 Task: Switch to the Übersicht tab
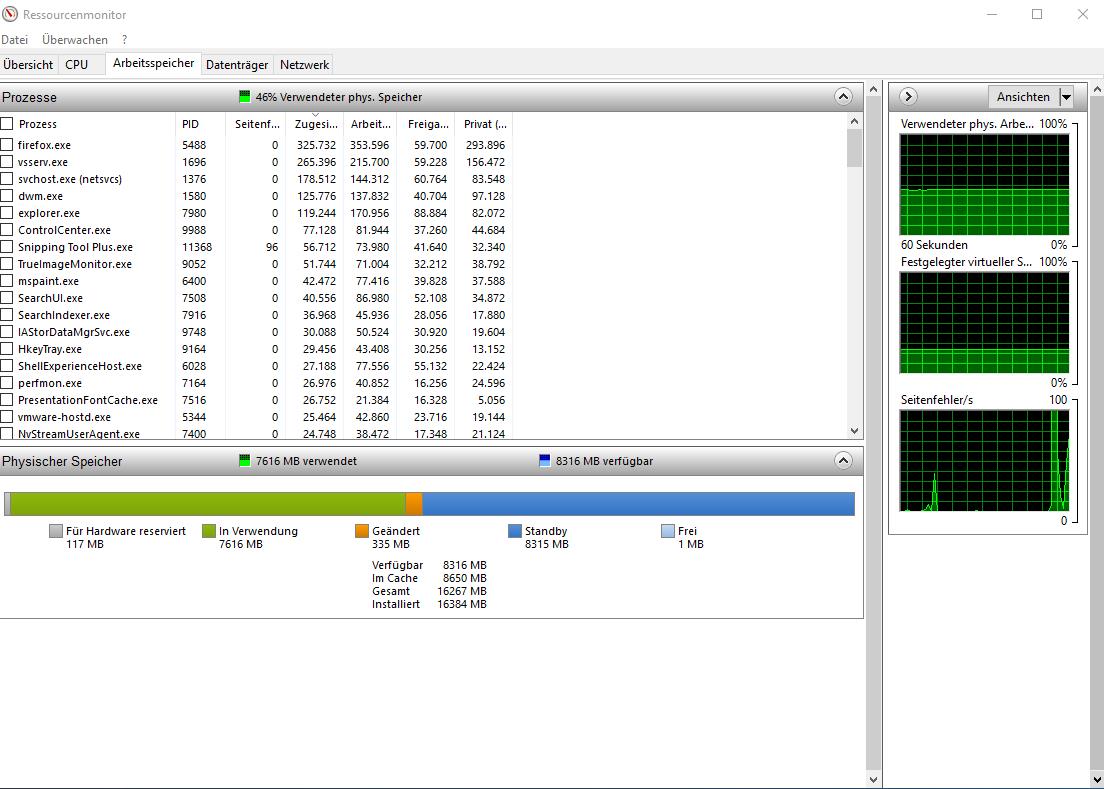(28, 65)
